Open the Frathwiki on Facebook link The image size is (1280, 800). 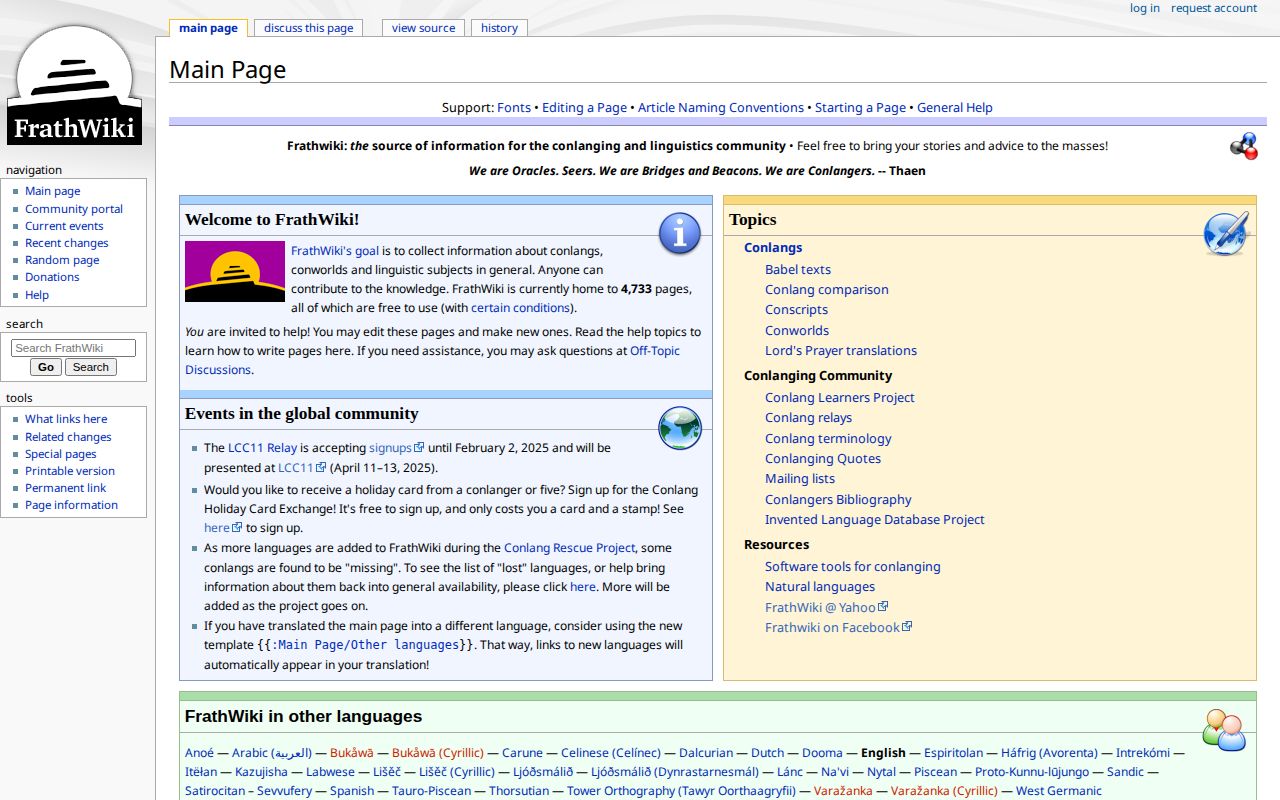(832, 627)
